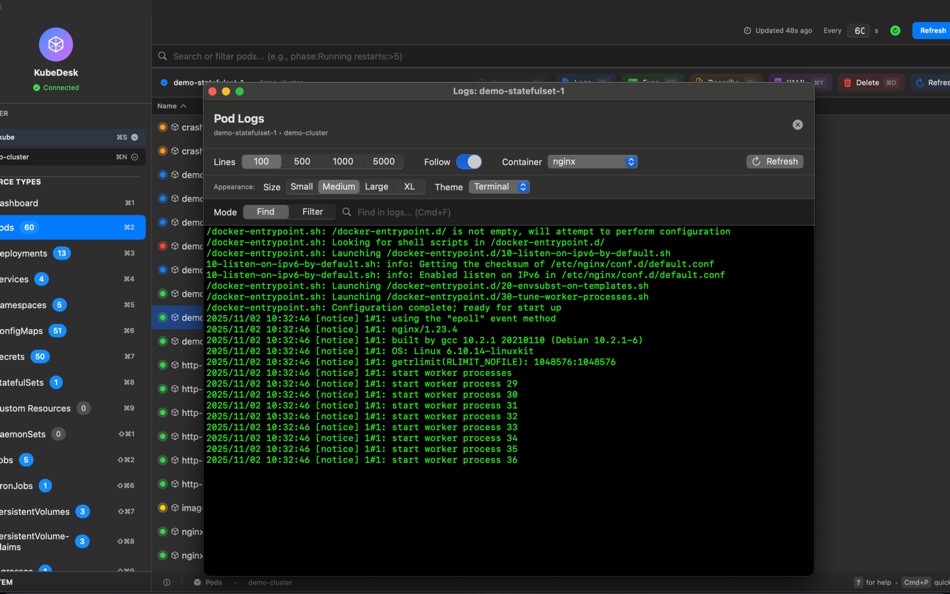The width and height of the screenshot is (950, 594).
Task: Click the green auto-refresh status icon
Action: click(895, 31)
